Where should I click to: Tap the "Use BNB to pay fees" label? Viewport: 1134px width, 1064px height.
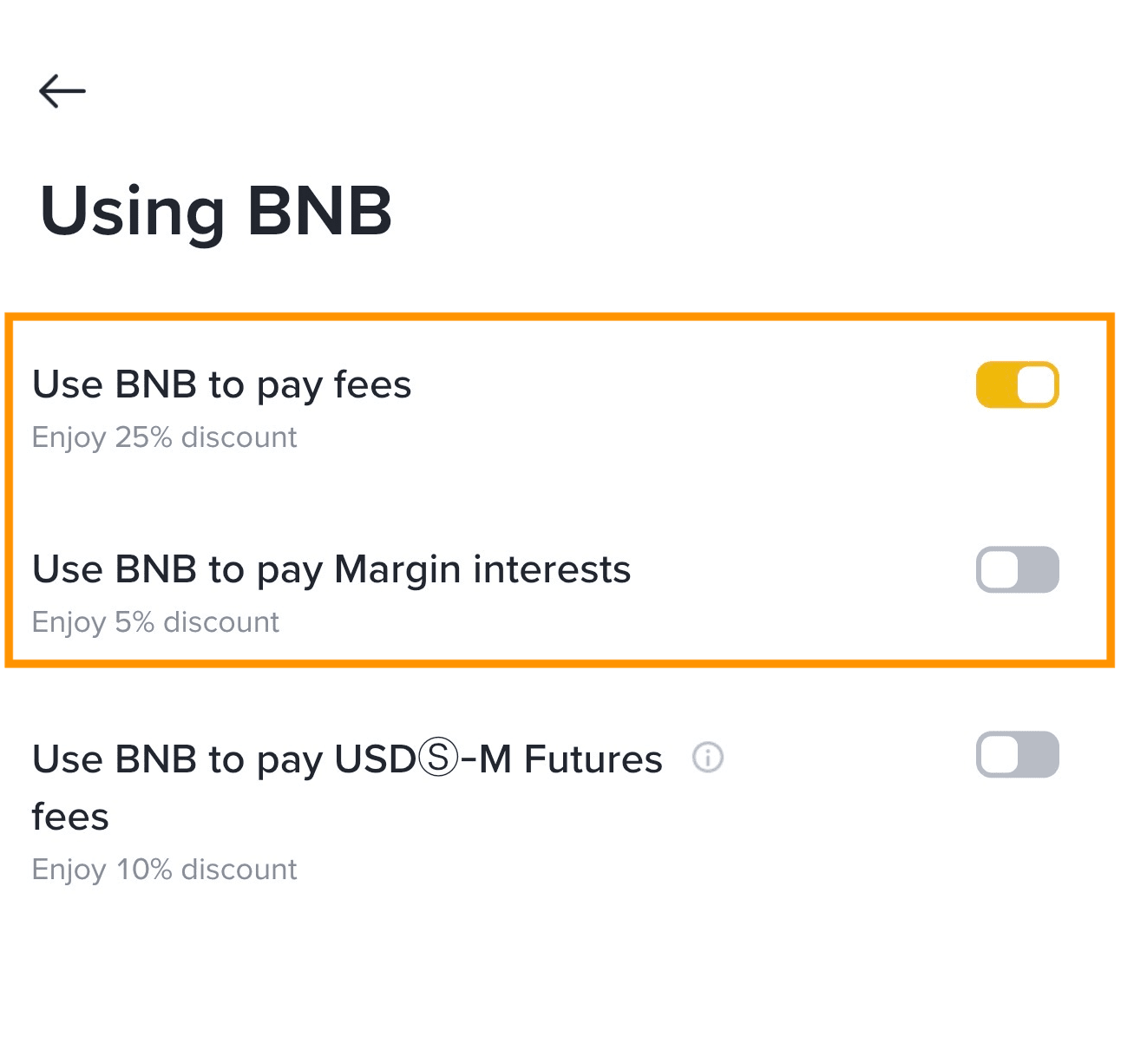point(221,385)
